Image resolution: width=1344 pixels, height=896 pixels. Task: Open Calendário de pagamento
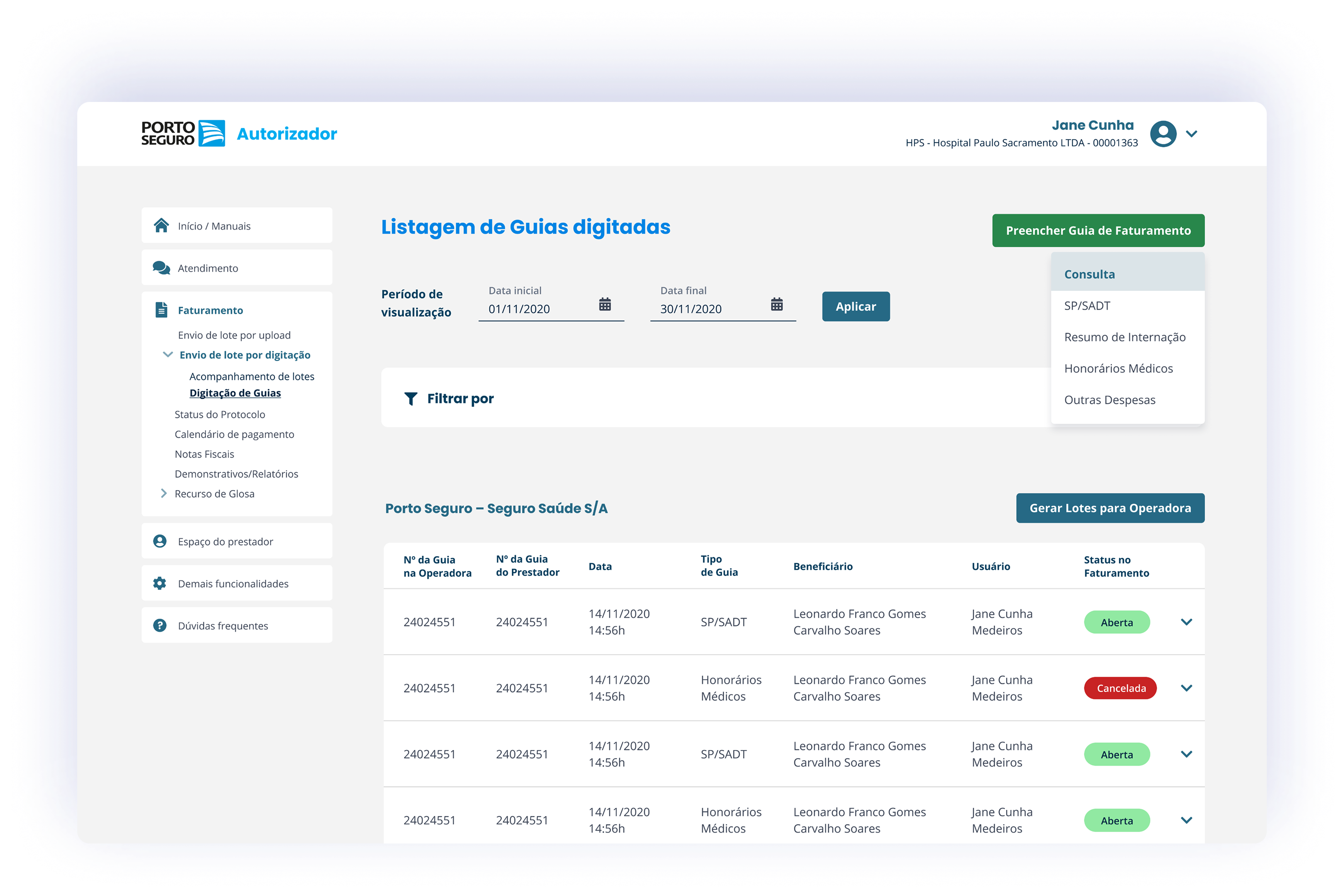pyautogui.click(x=234, y=434)
